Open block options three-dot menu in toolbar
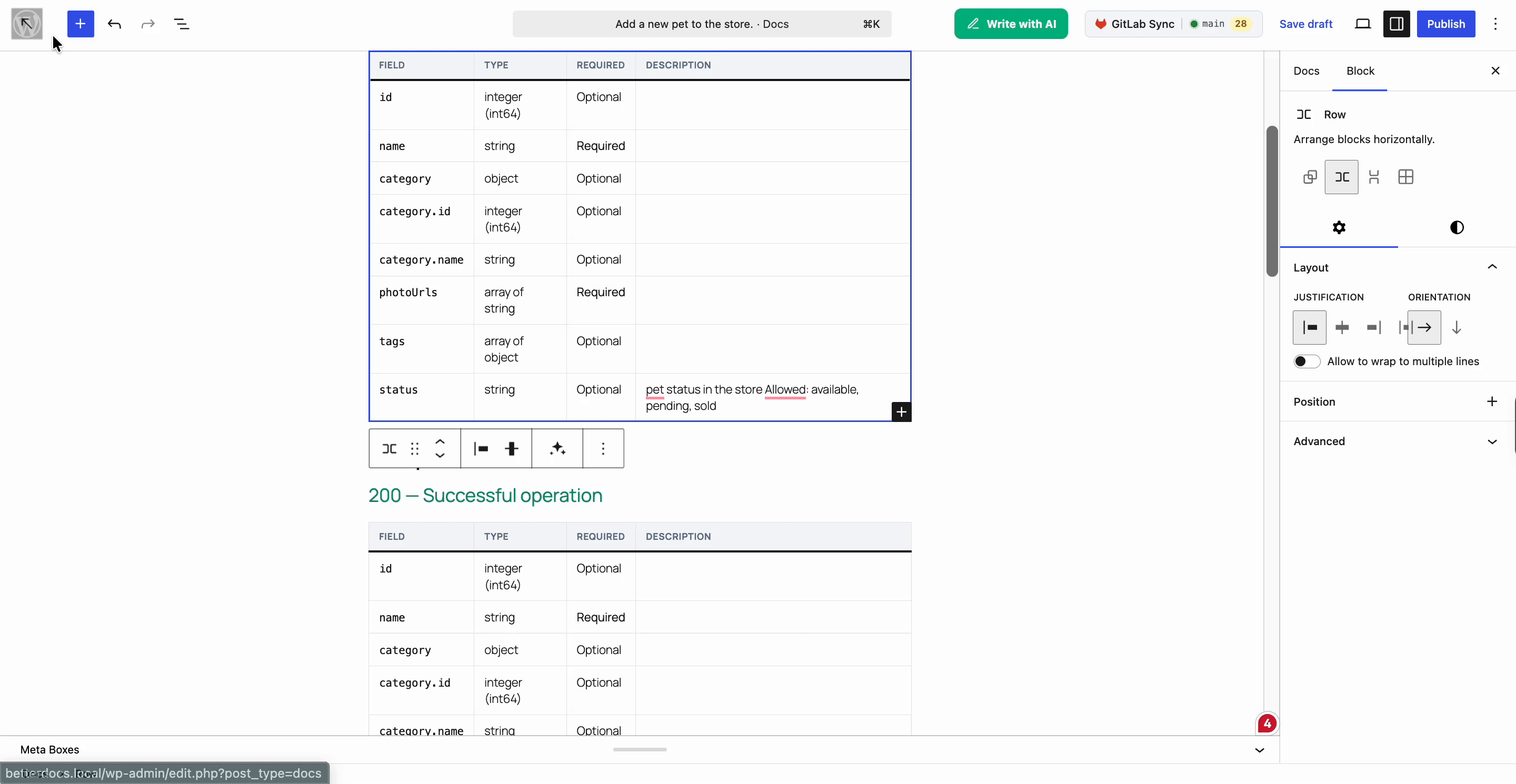Viewport: 1516px width, 784px height. [603, 449]
